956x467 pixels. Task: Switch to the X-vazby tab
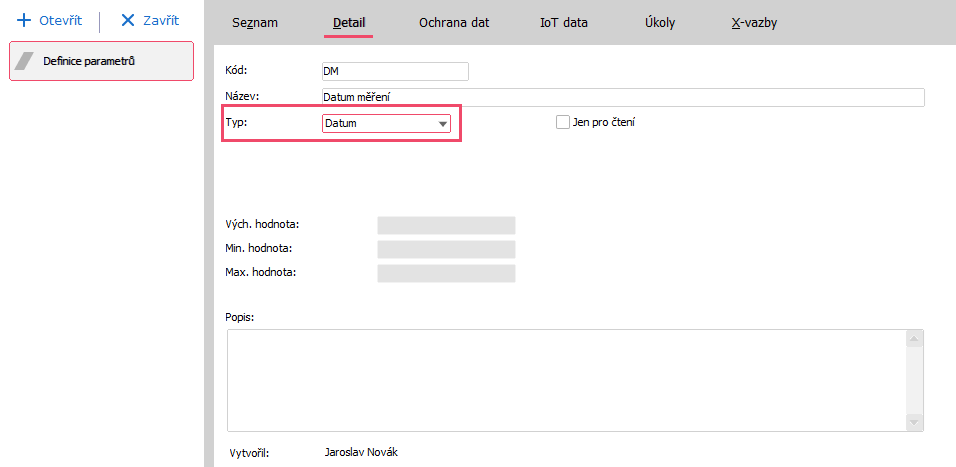(754, 22)
